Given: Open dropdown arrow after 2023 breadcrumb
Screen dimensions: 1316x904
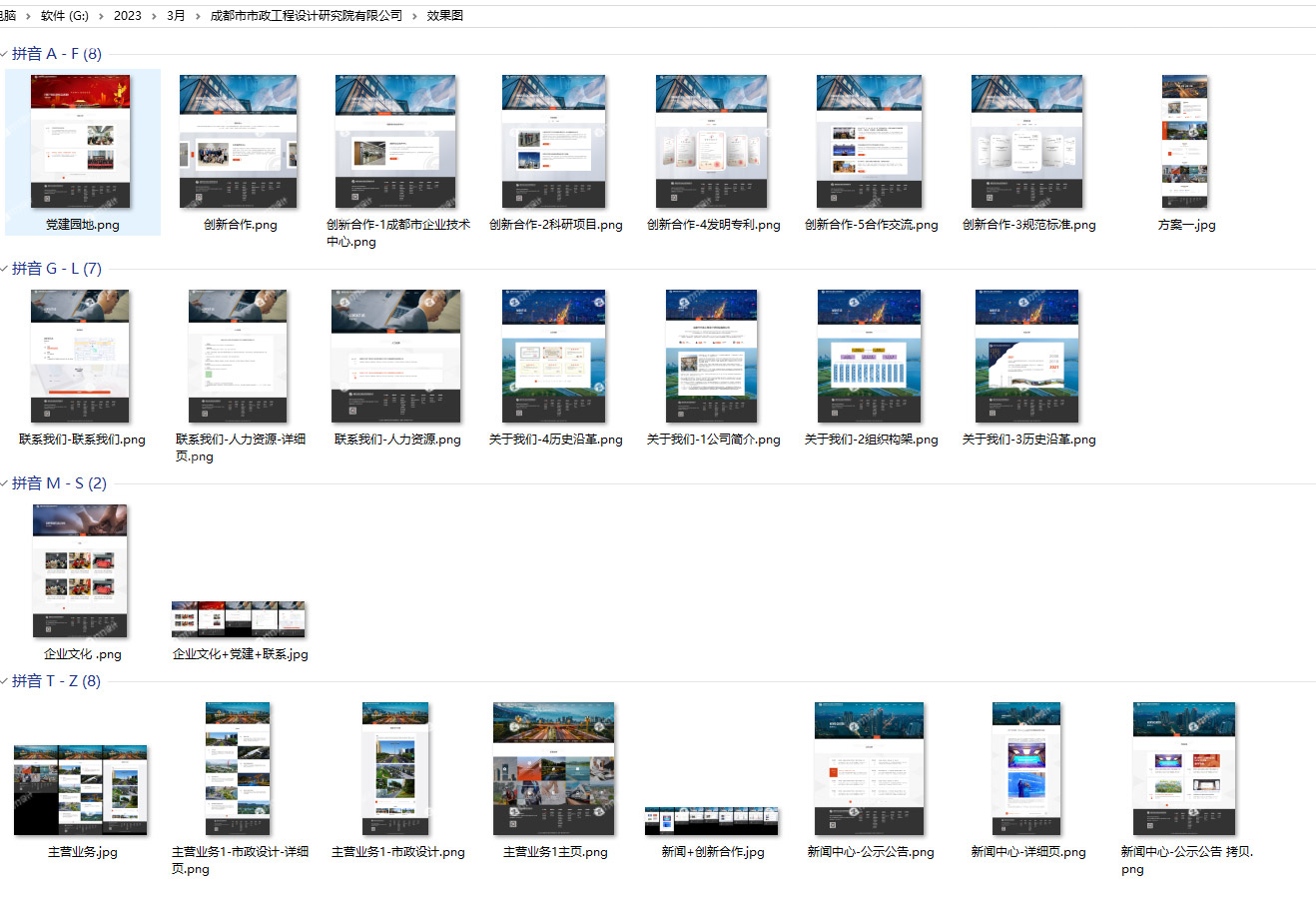Looking at the screenshot, I should [x=154, y=16].
